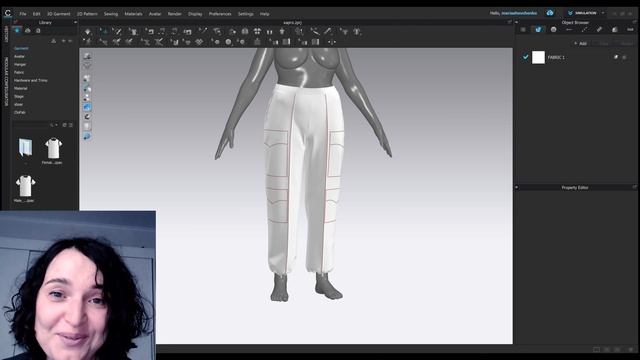
Task: Collapse the Object Browser panel arrow
Action: [517, 22]
